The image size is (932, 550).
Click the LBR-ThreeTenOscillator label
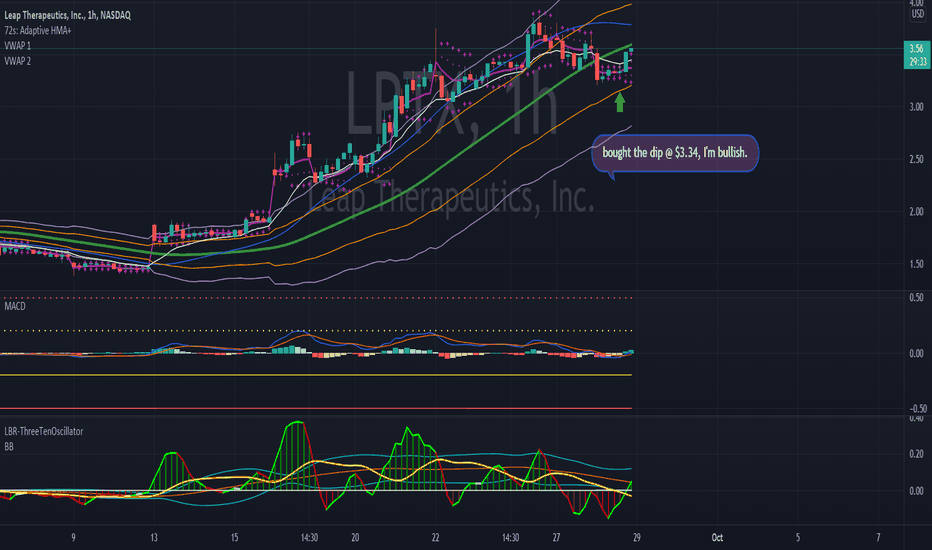(x=43, y=432)
